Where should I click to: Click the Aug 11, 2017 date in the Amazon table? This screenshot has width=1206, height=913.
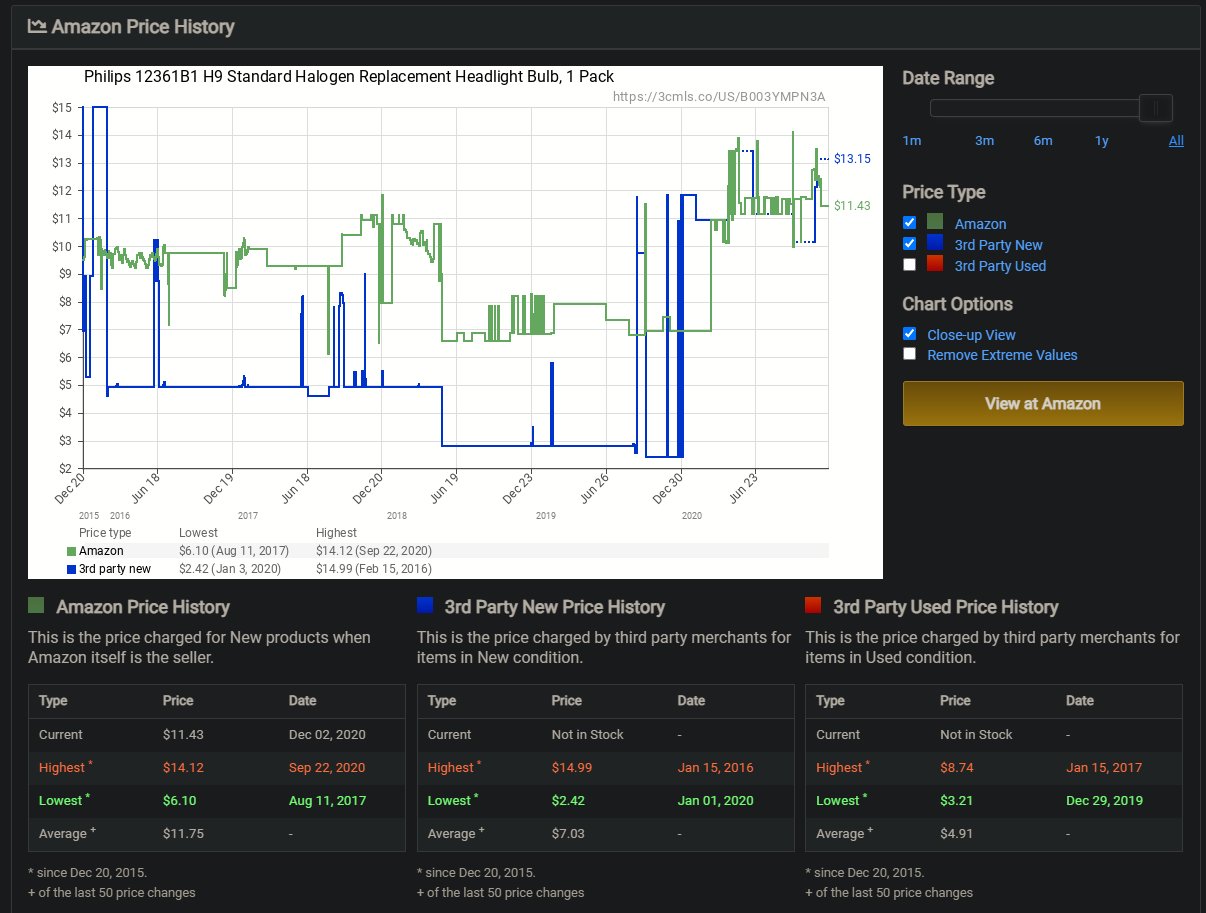tap(327, 800)
